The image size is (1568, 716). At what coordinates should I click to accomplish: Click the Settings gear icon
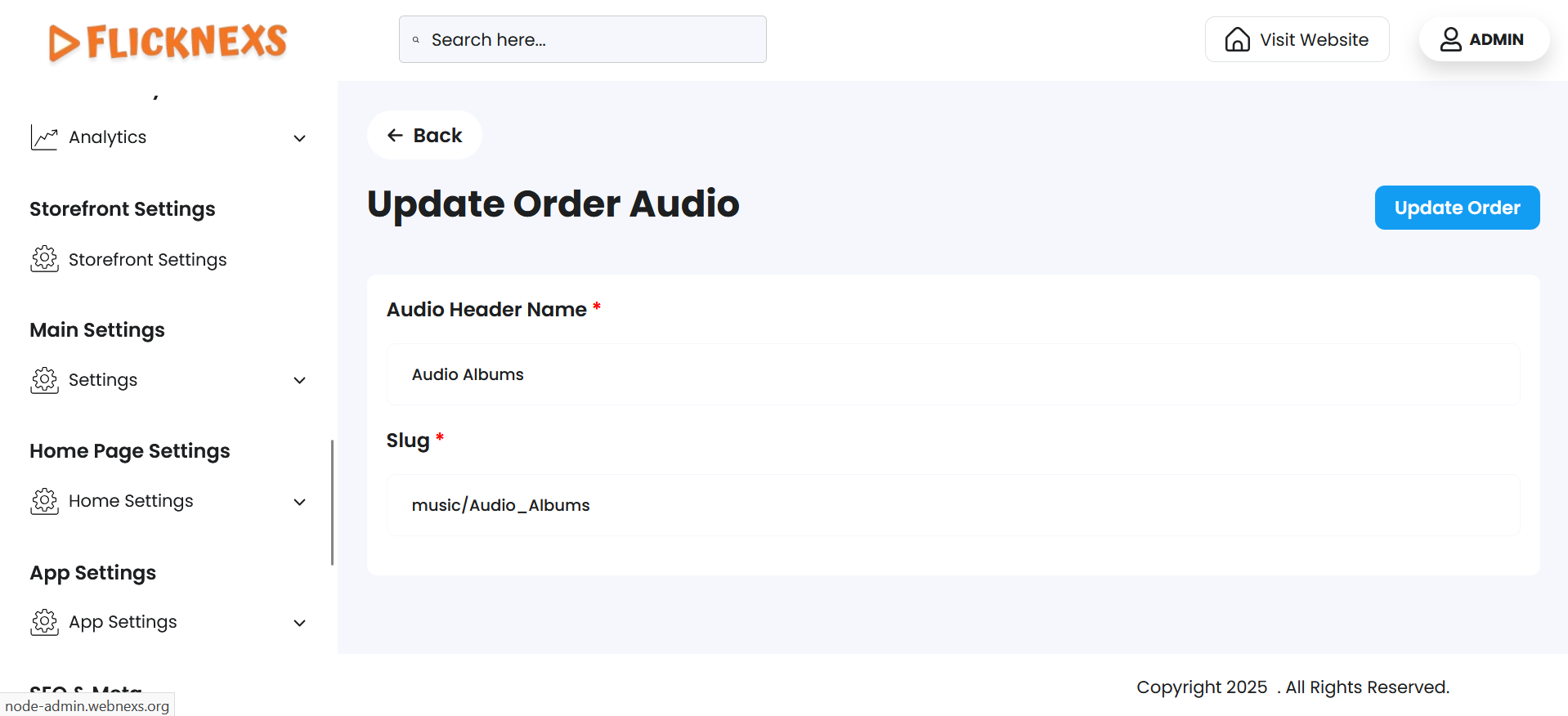pyautogui.click(x=44, y=380)
